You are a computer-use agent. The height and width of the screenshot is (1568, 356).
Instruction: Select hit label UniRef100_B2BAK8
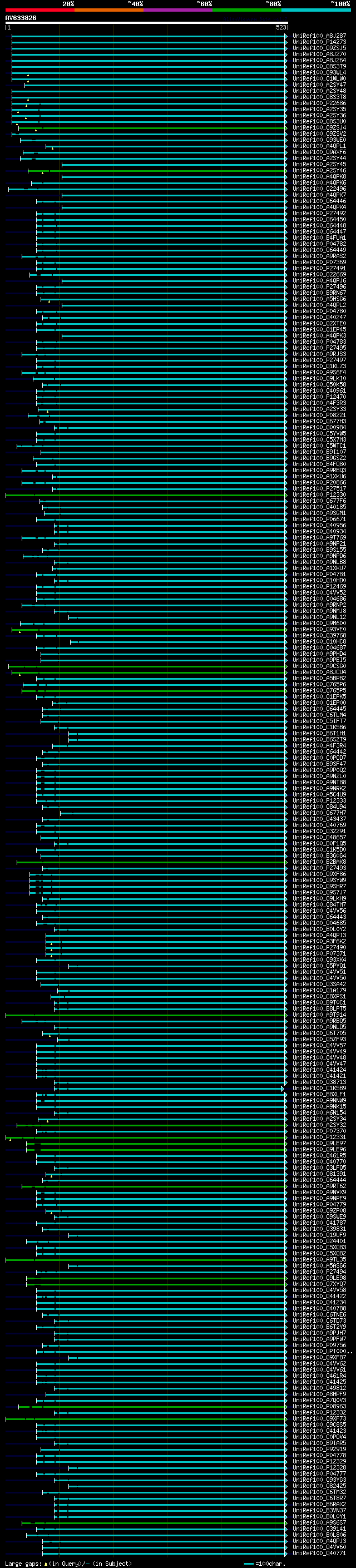[319, 862]
